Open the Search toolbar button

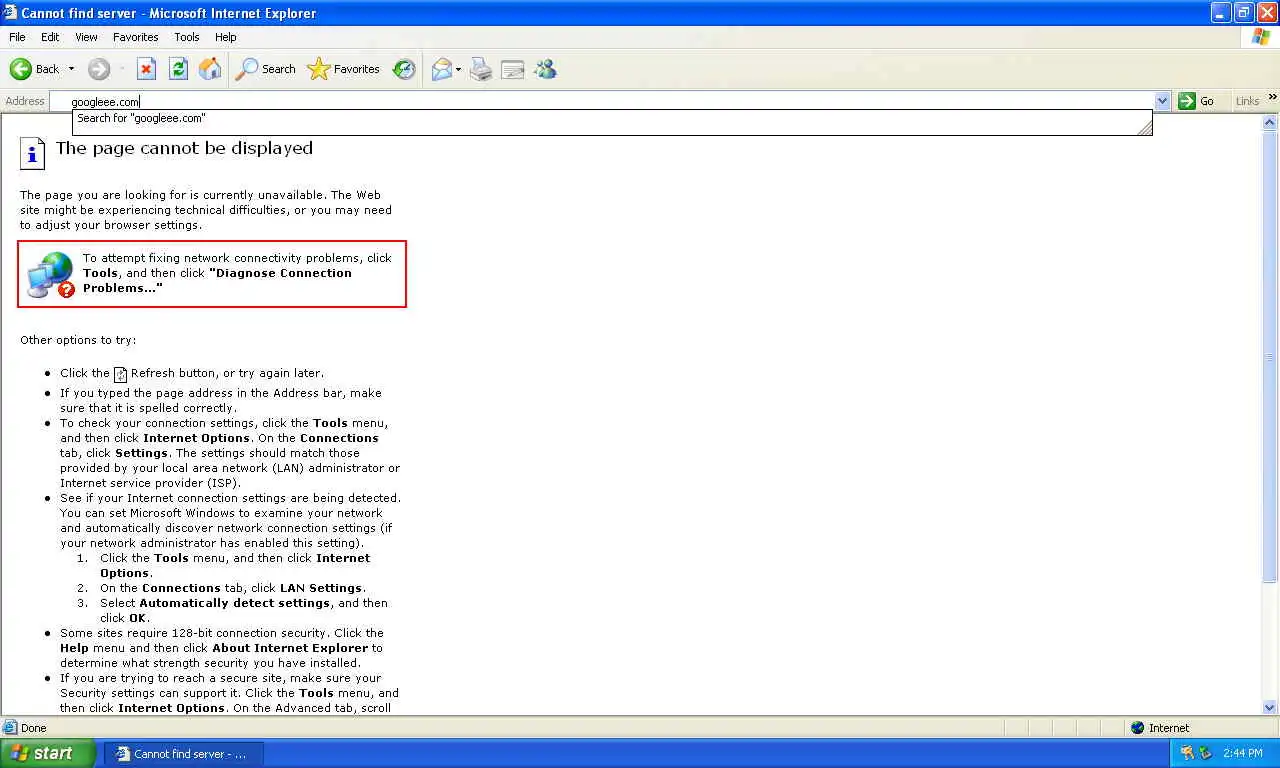(265, 69)
